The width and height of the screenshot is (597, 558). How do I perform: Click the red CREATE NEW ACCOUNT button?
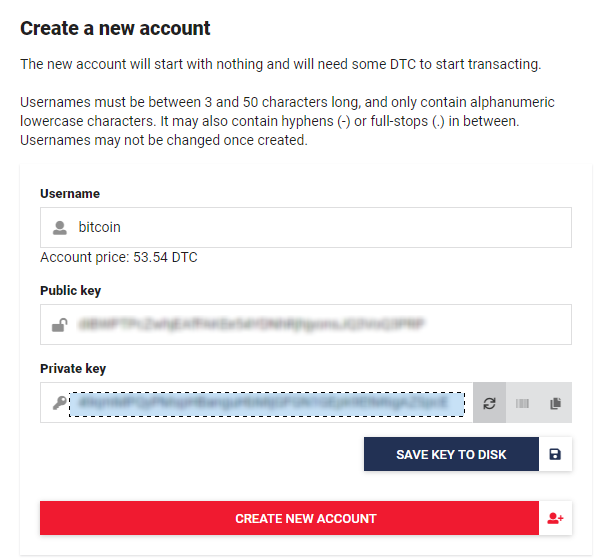pyautogui.click(x=289, y=518)
